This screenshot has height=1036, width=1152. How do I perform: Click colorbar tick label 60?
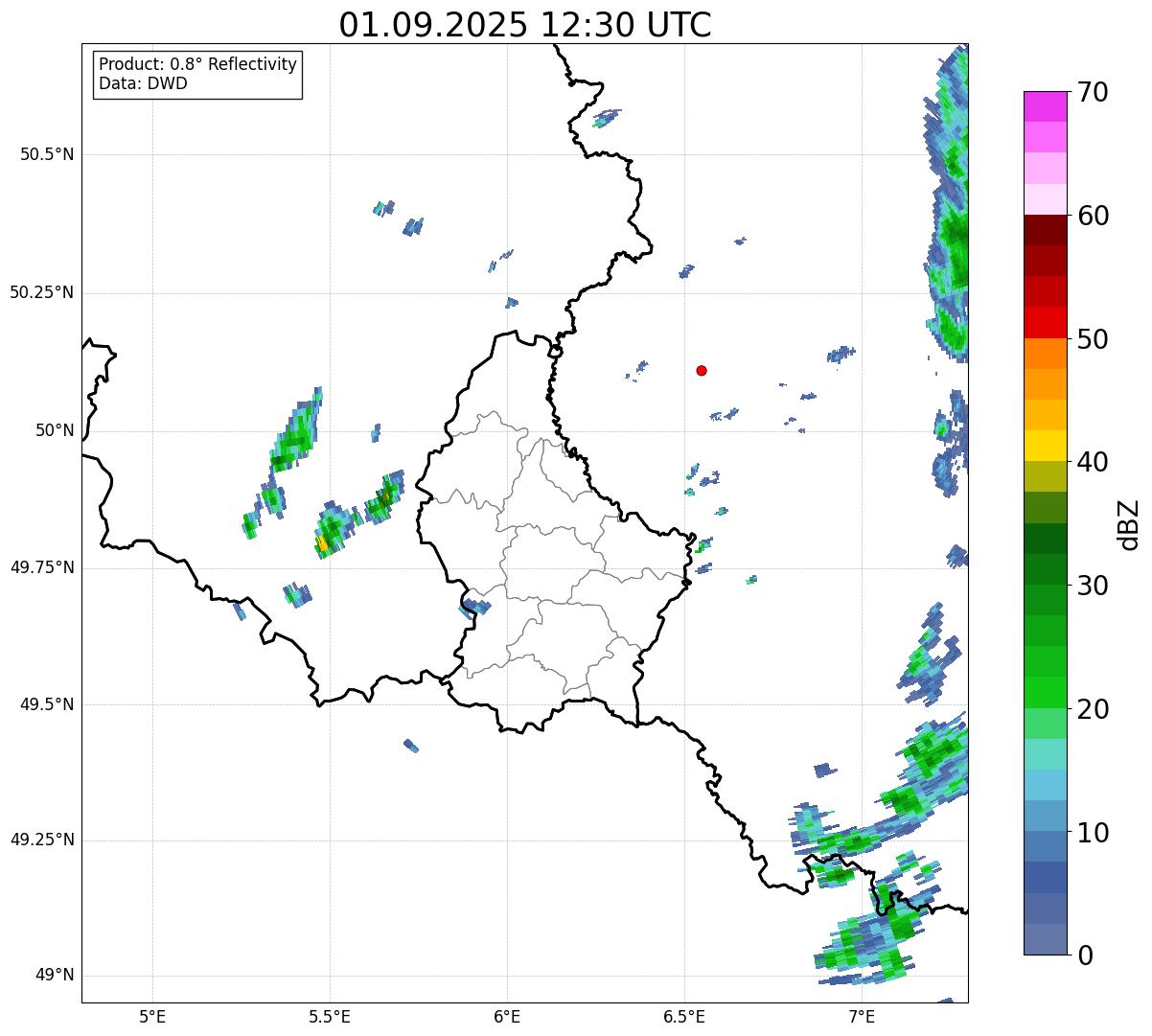point(1093,217)
